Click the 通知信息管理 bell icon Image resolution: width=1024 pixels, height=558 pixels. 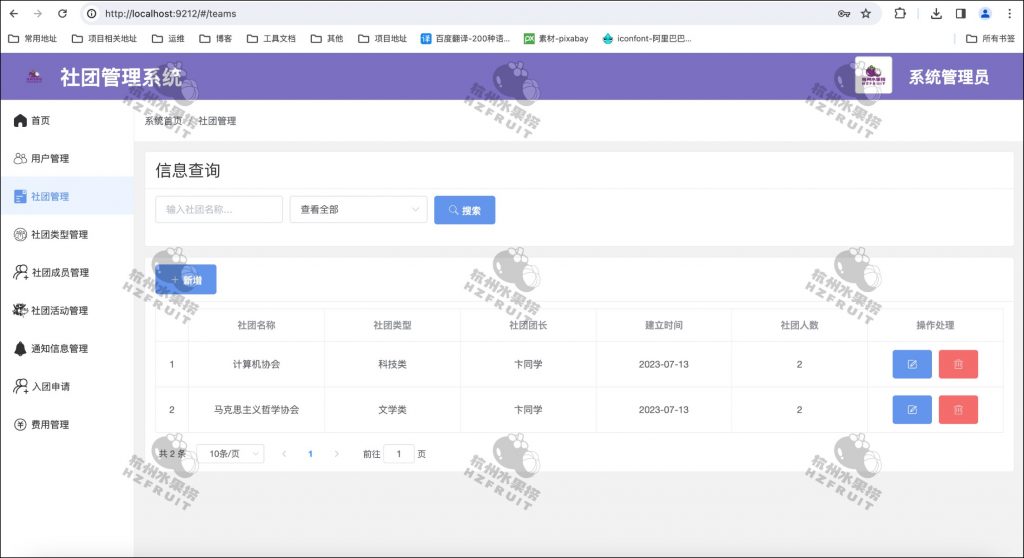coord(20,348)
